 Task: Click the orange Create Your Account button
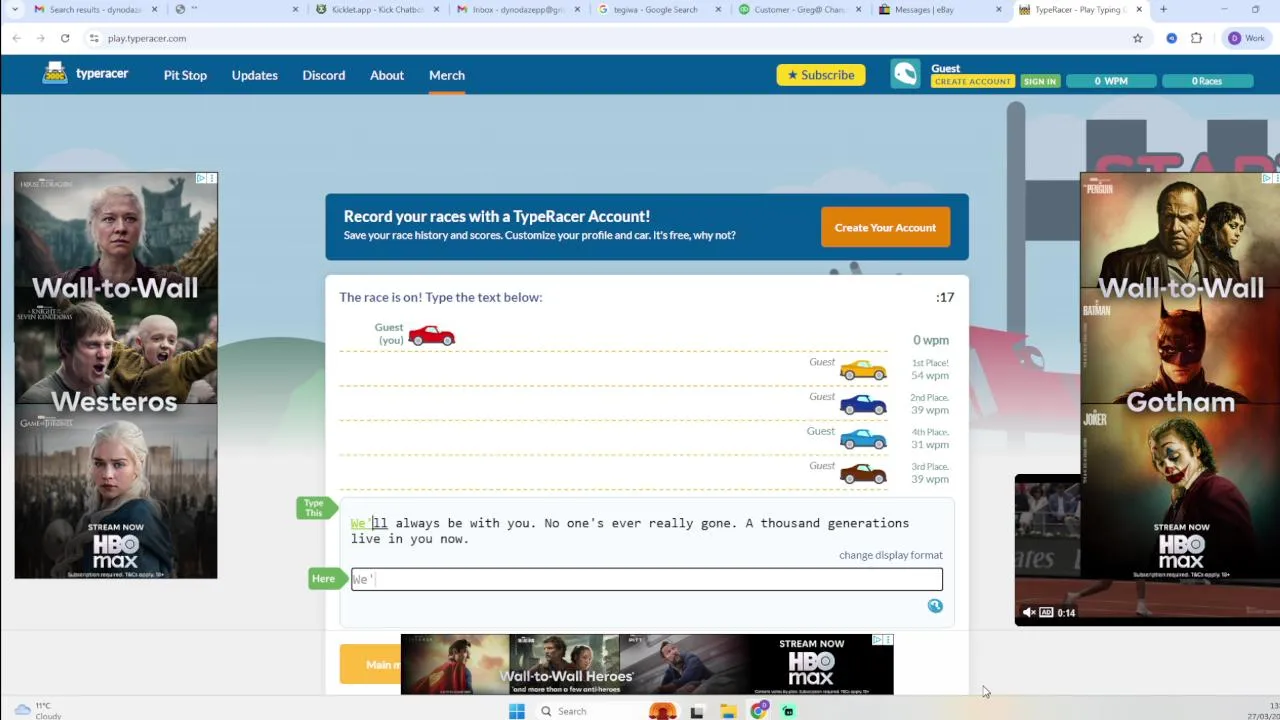click(x=885, y=227)
